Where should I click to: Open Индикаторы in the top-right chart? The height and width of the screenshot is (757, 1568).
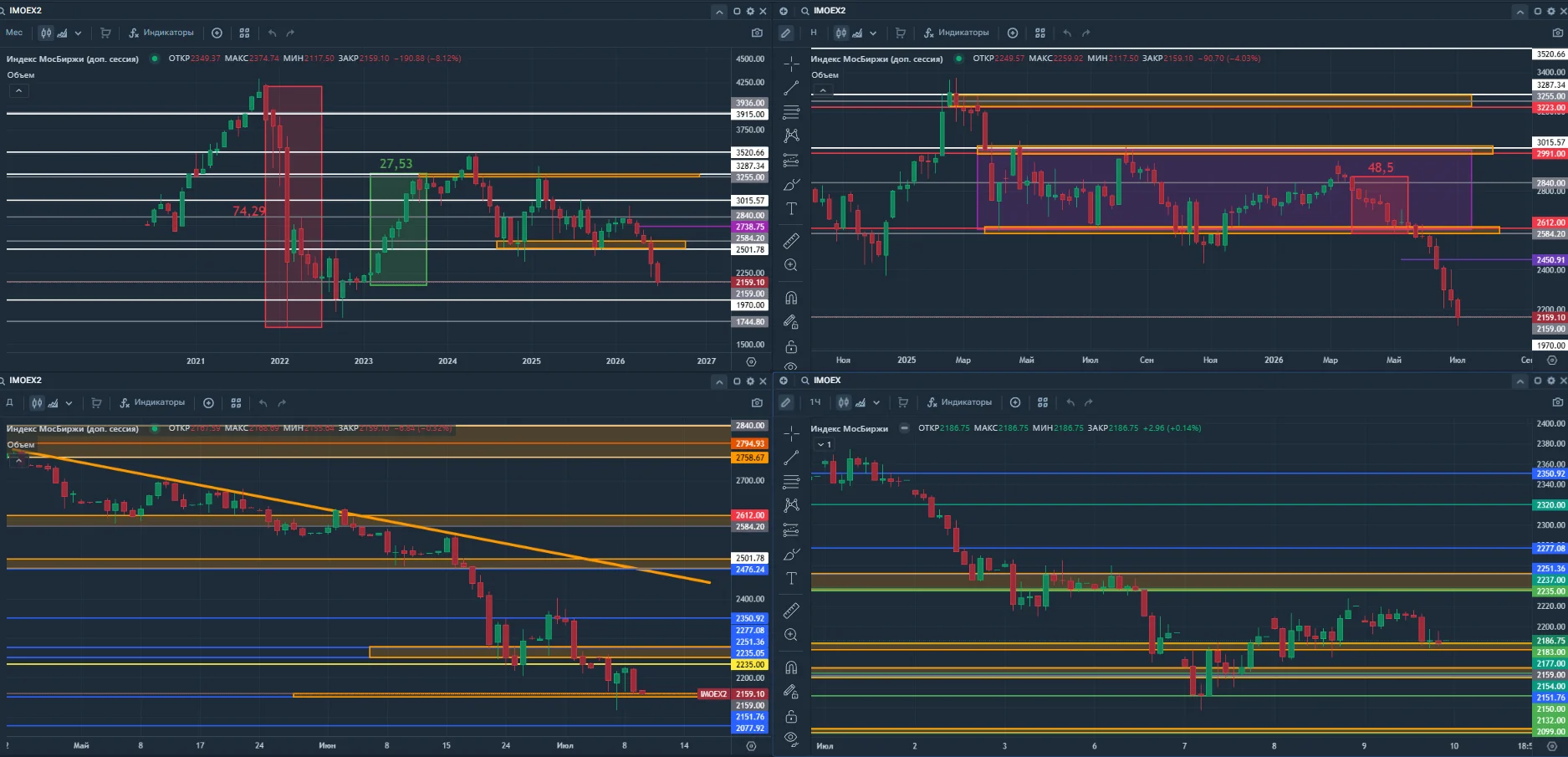(957, 33)
